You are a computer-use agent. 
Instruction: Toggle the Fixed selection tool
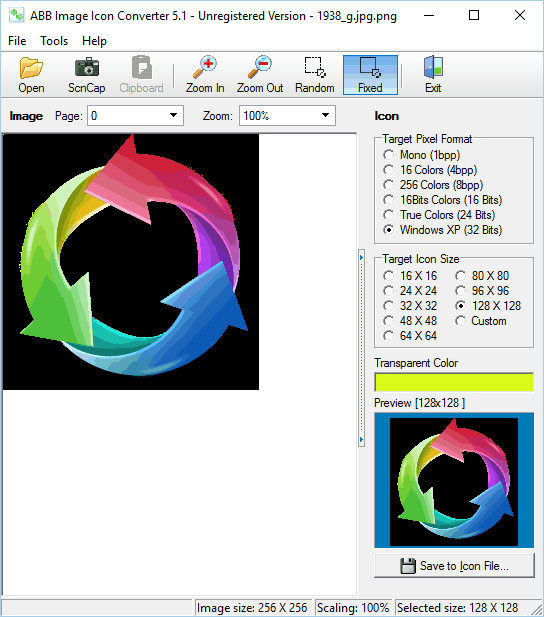(x=370, y=75)
